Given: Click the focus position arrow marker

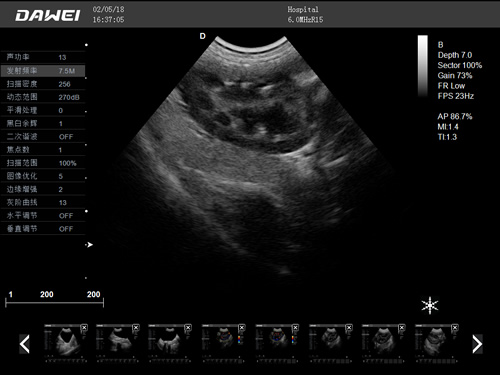Looking at the screenshot, I should point(89,245).
